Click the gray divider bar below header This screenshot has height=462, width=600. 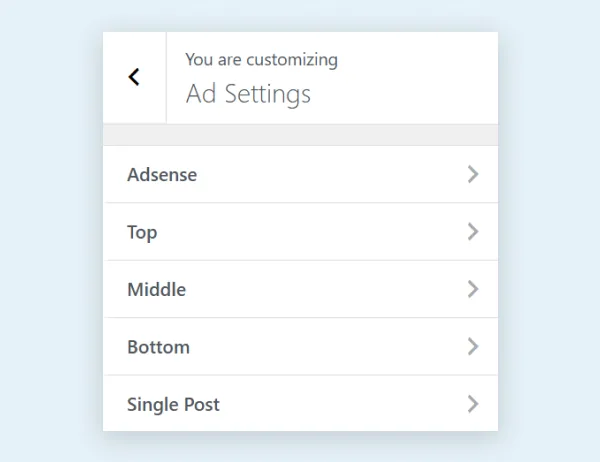(x=300, y=135)
